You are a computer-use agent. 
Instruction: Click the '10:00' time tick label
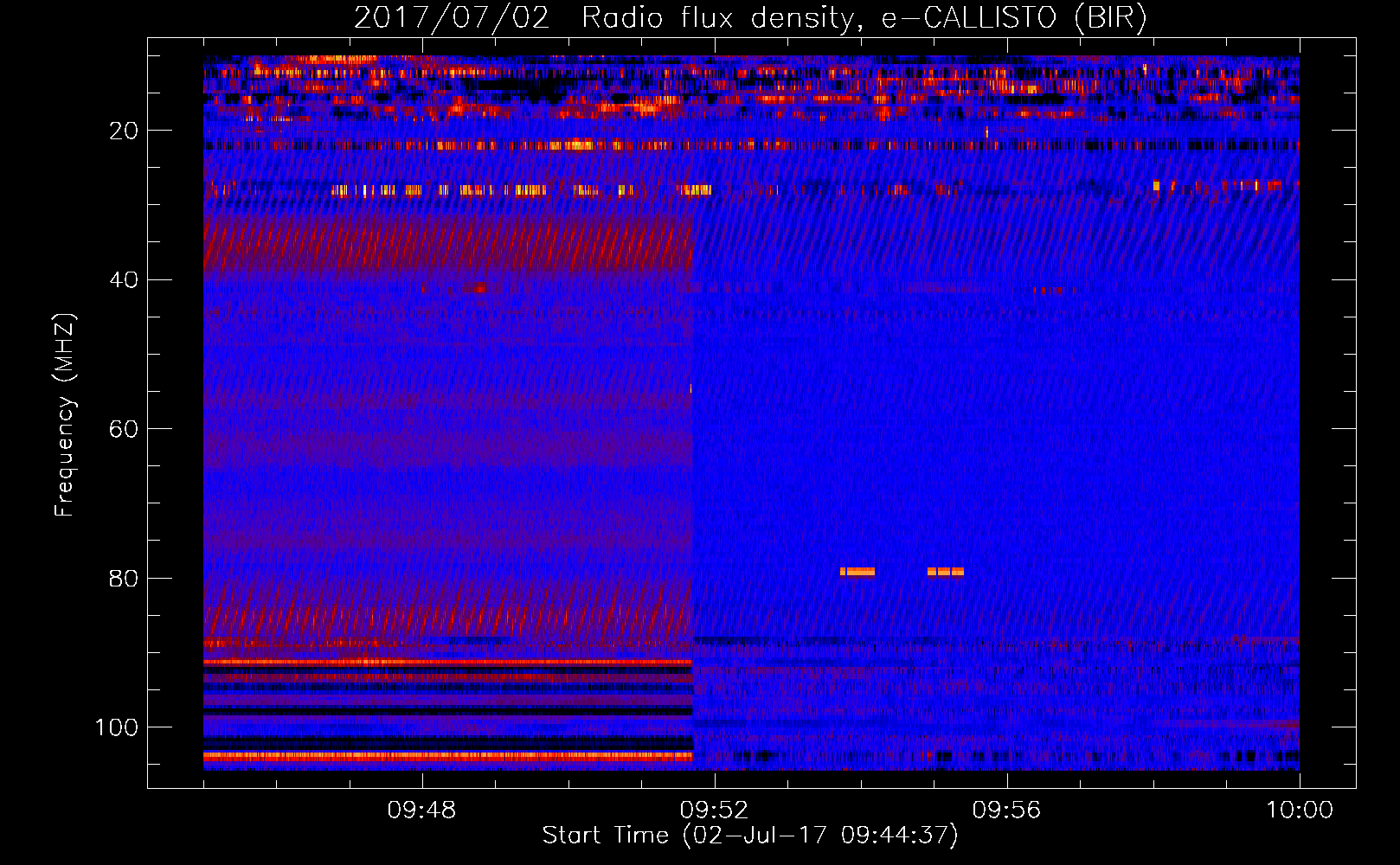[x=1299, y=811]
